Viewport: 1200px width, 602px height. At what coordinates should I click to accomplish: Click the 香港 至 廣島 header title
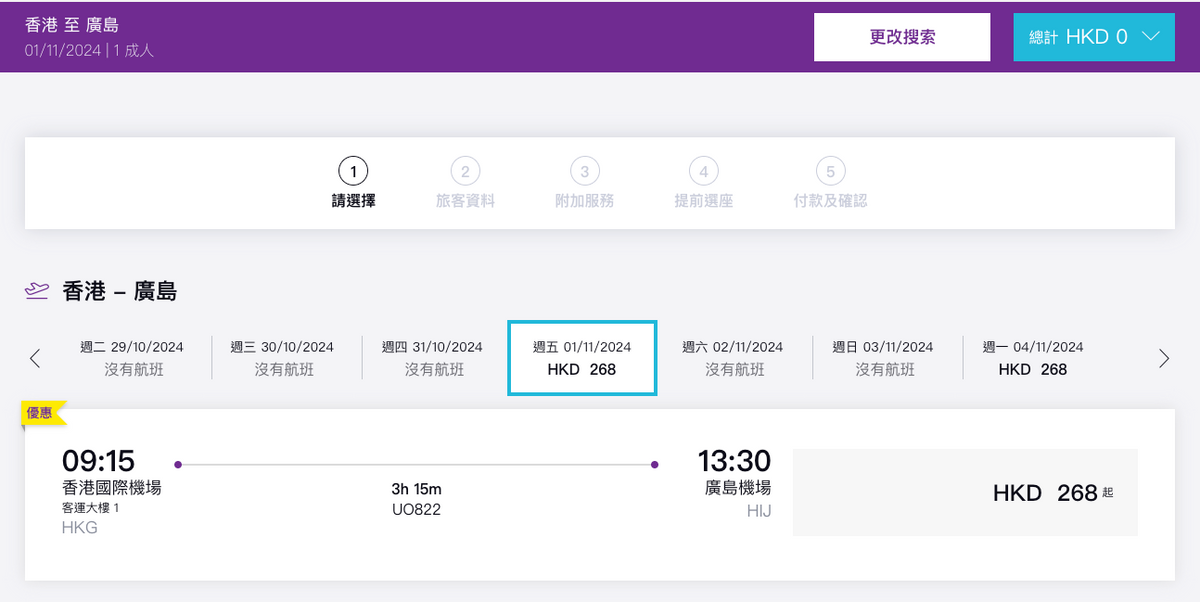click(72, 25)
